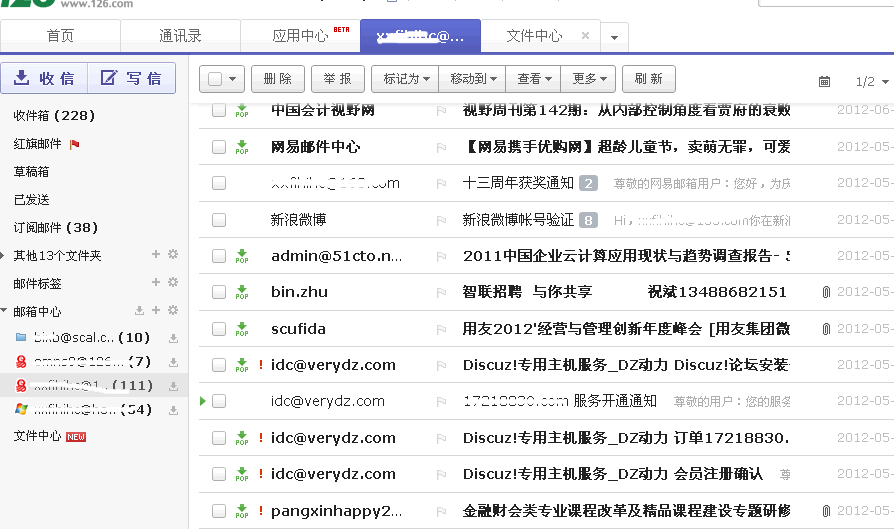
Task: Open 文件中心 in the sidebar
Action: [x=37, y=436]
